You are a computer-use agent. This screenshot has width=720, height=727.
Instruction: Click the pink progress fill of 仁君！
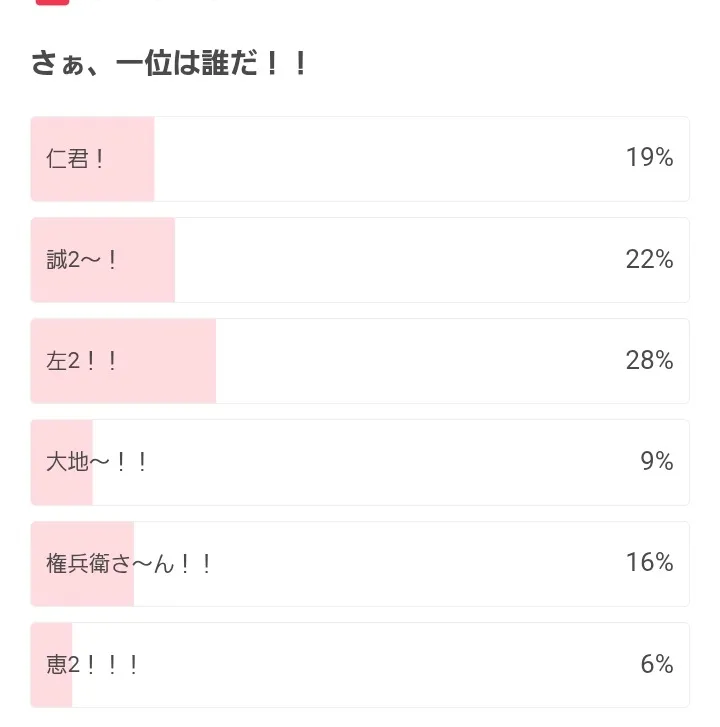[130, 159]
